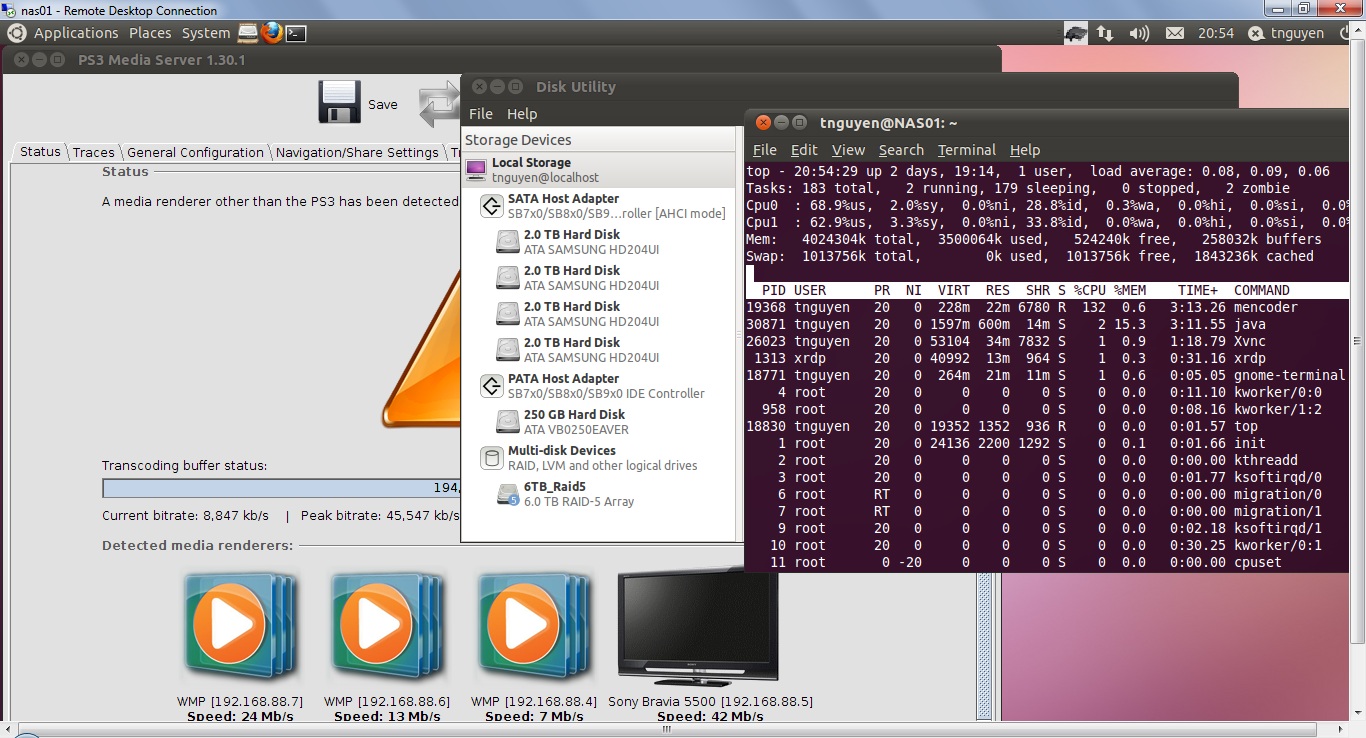The width and height of the screenshot is (1366, 738).
Task: Click the restart arrows icon beside Save
Action: click(439, 105)
